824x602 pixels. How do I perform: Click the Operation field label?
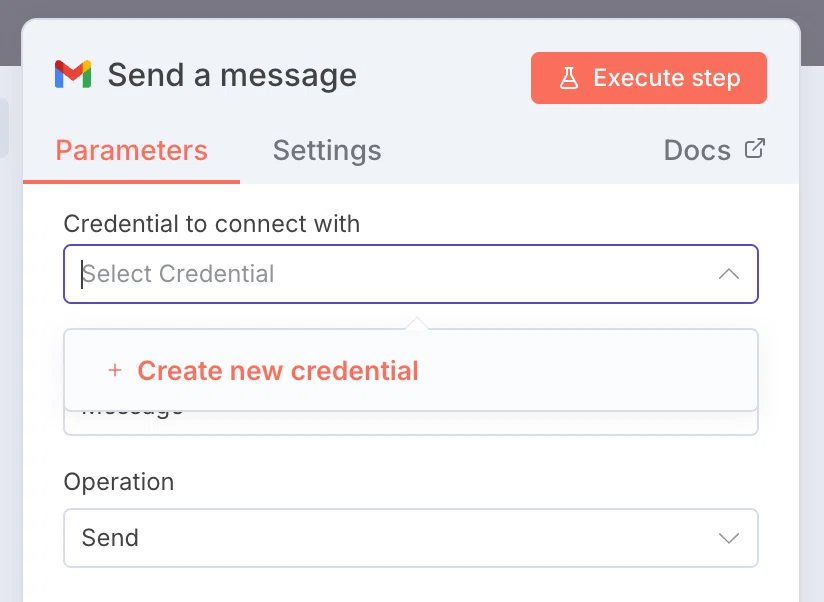(x=119, y=482)
